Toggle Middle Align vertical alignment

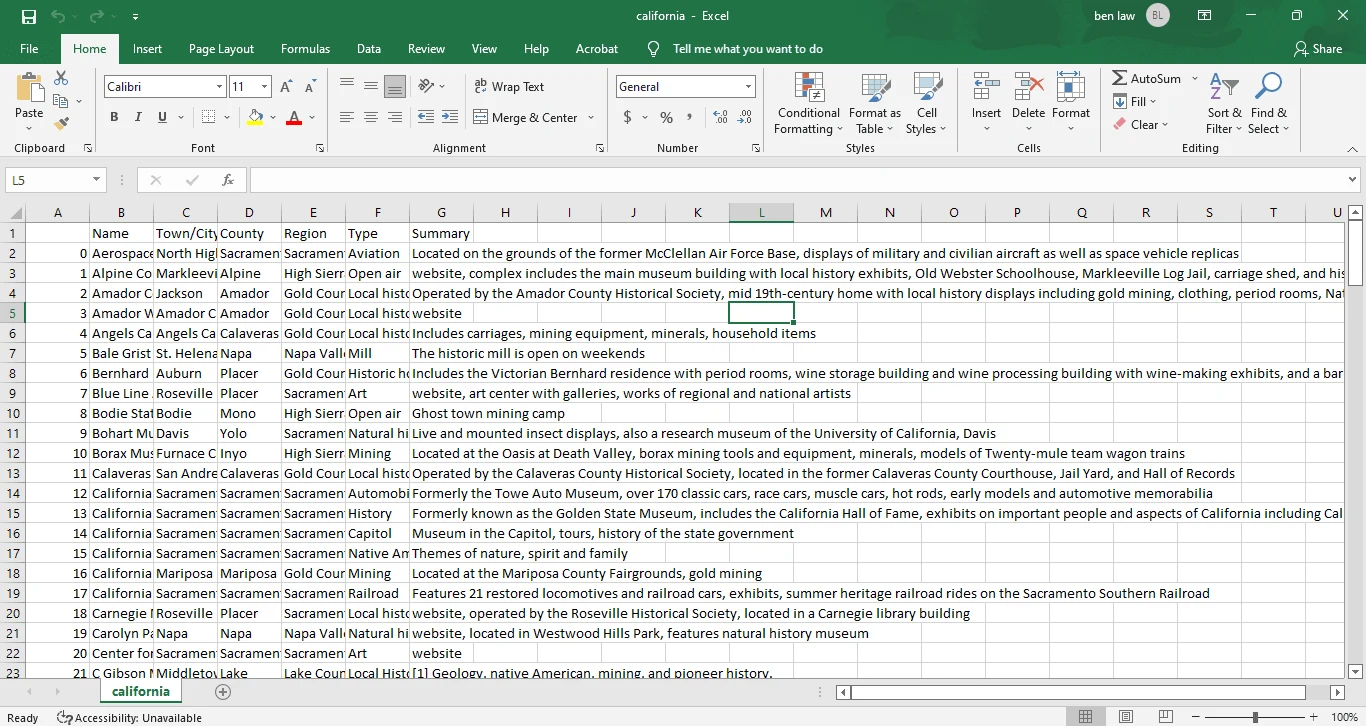pyautogui.click(x=371, y=86)
